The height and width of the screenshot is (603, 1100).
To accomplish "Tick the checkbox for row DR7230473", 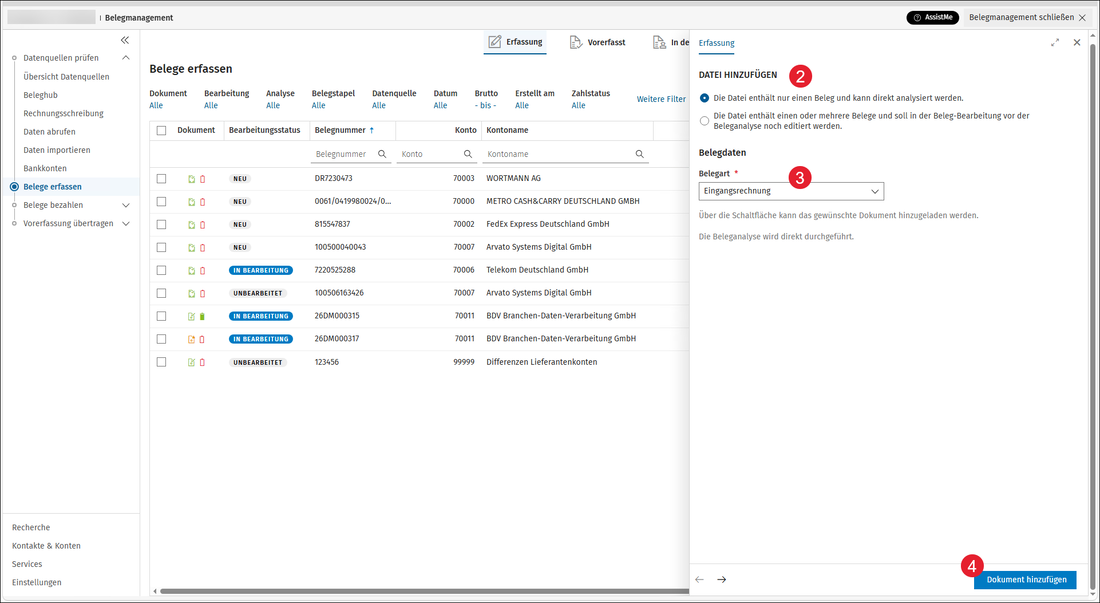I will coord(161,179).
